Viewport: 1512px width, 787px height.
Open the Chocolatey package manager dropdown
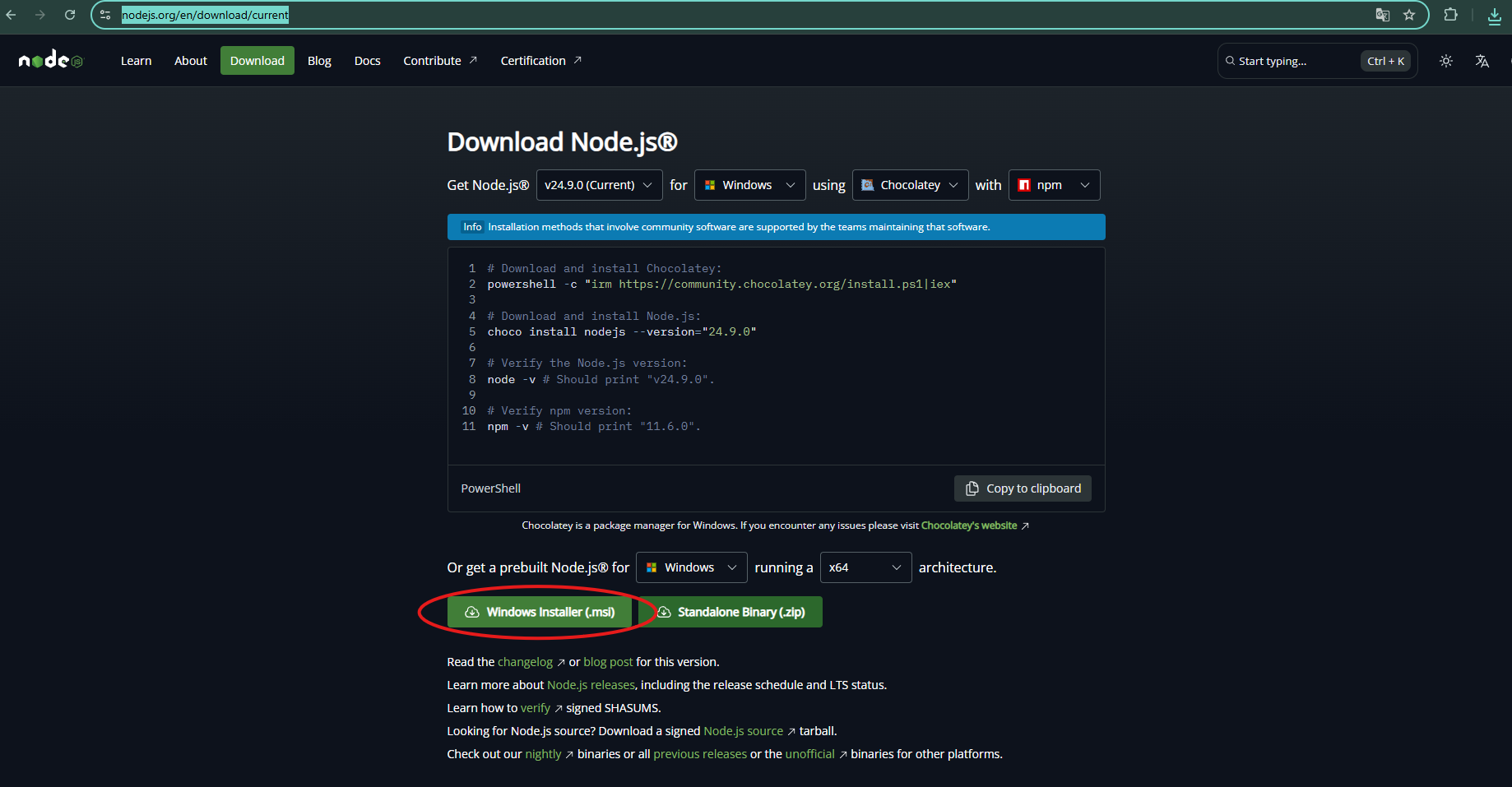pos(909,185)
